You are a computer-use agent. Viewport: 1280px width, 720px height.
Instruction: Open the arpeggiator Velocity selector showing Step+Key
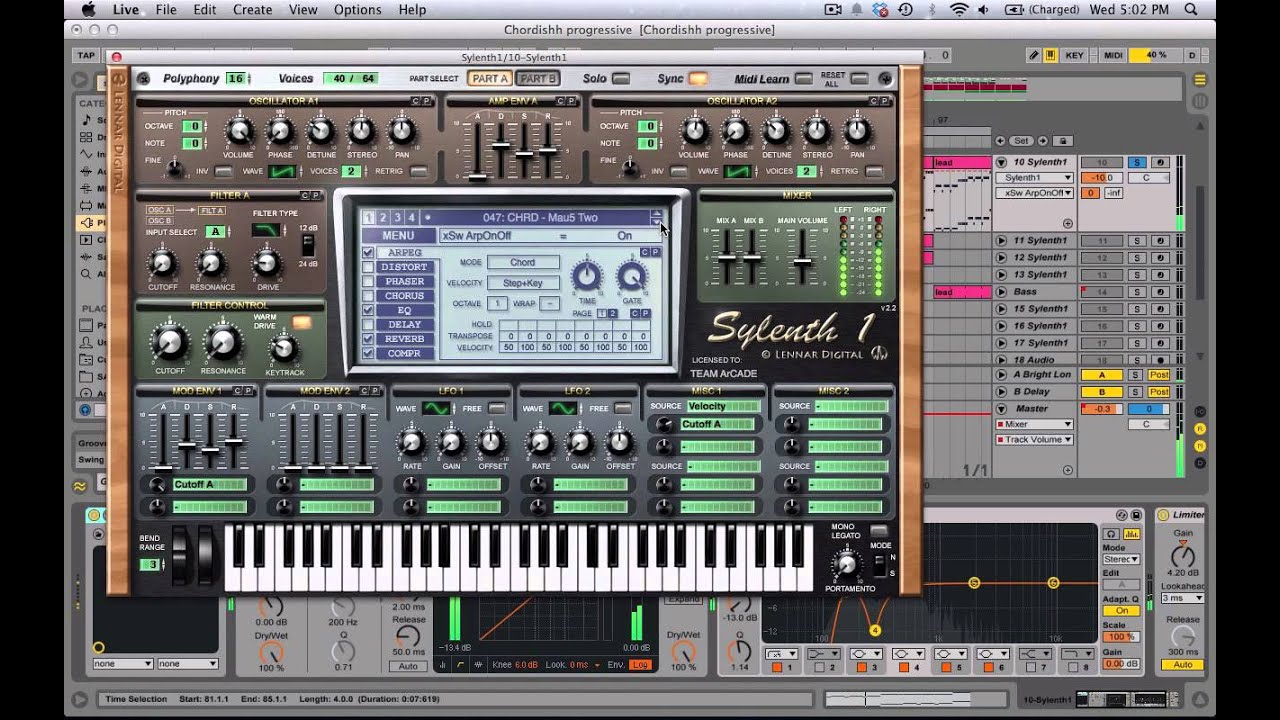tap(523, 283)
